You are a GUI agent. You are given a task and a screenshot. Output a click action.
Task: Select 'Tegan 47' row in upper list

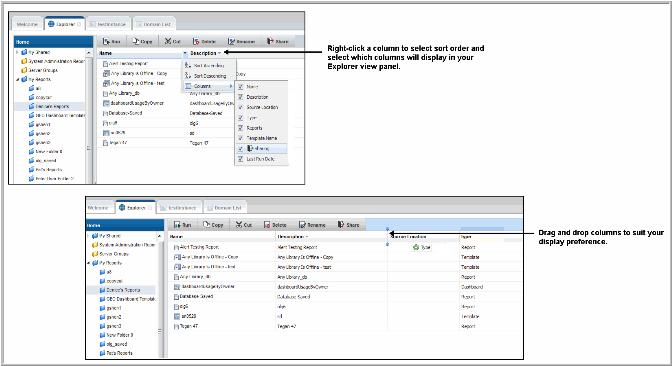coord(200,143)
